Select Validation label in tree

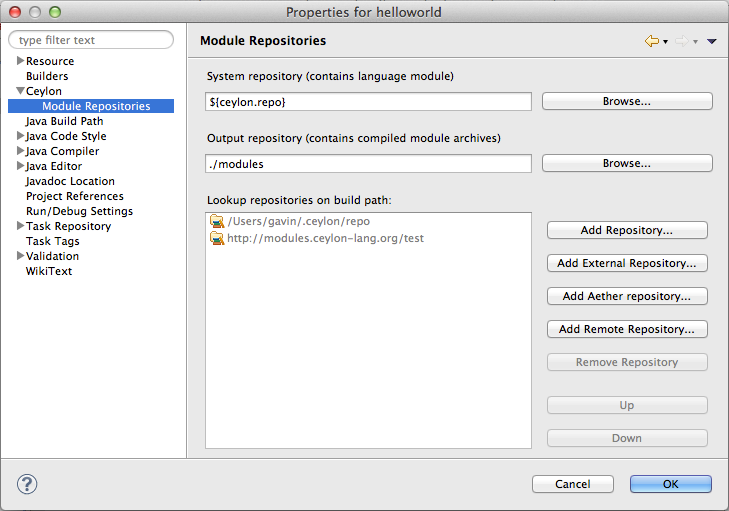52,256
